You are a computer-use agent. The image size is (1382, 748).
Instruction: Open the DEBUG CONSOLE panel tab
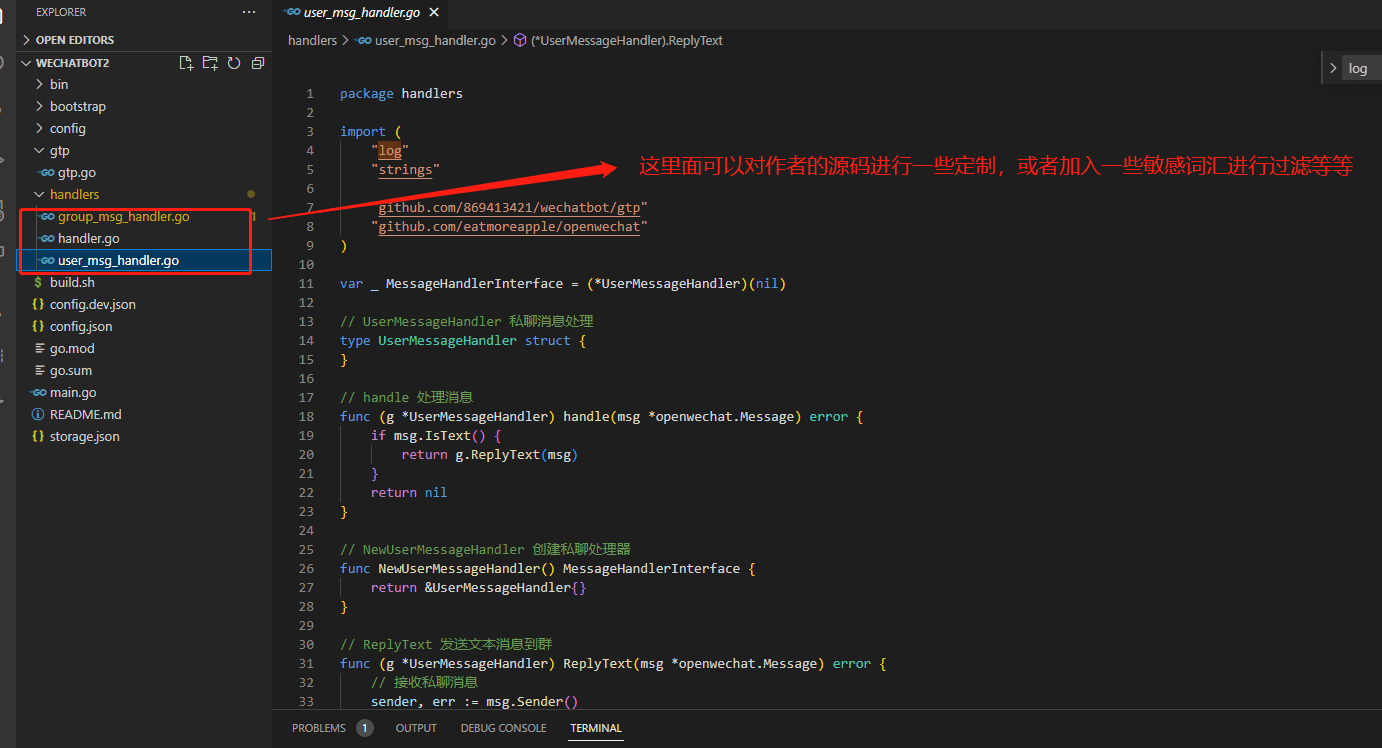[x=503, y=728]
